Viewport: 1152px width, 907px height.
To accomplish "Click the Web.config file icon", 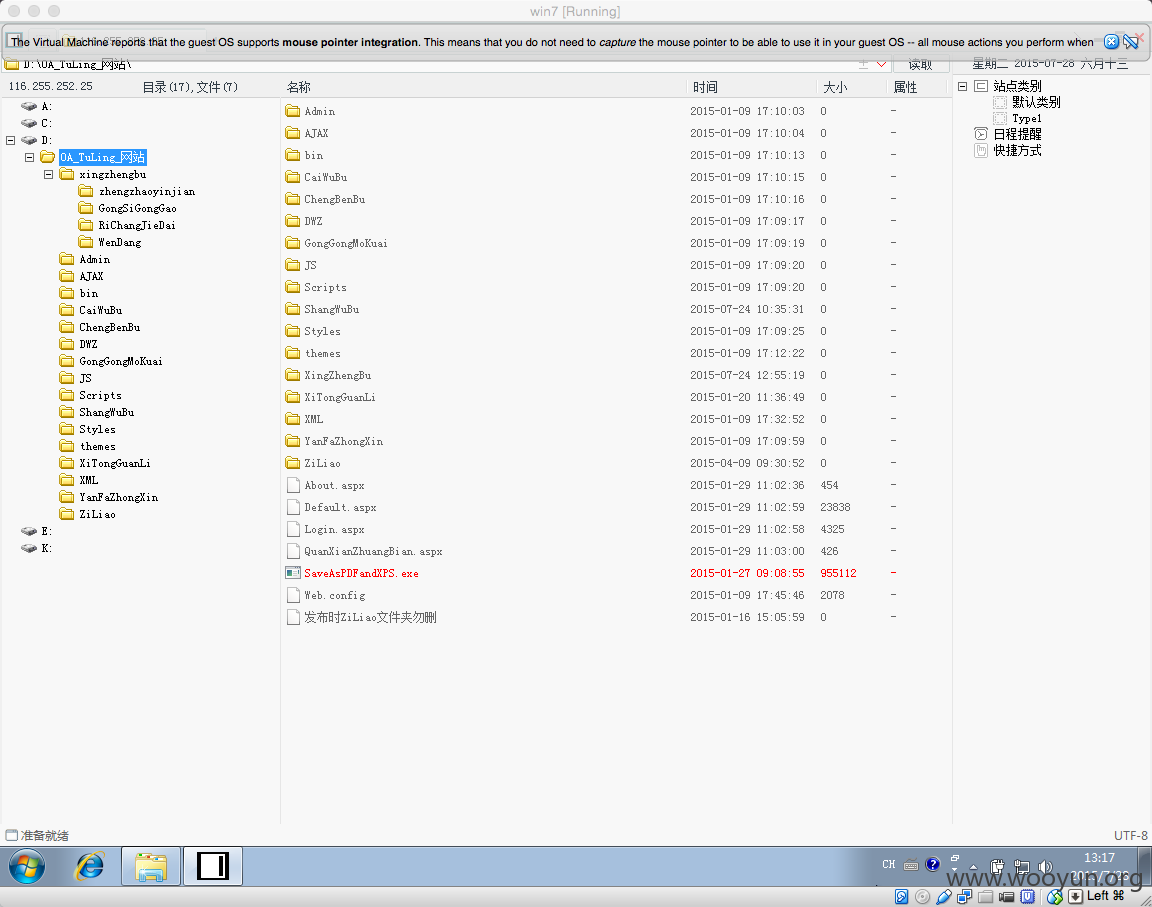I will (293, 595).
